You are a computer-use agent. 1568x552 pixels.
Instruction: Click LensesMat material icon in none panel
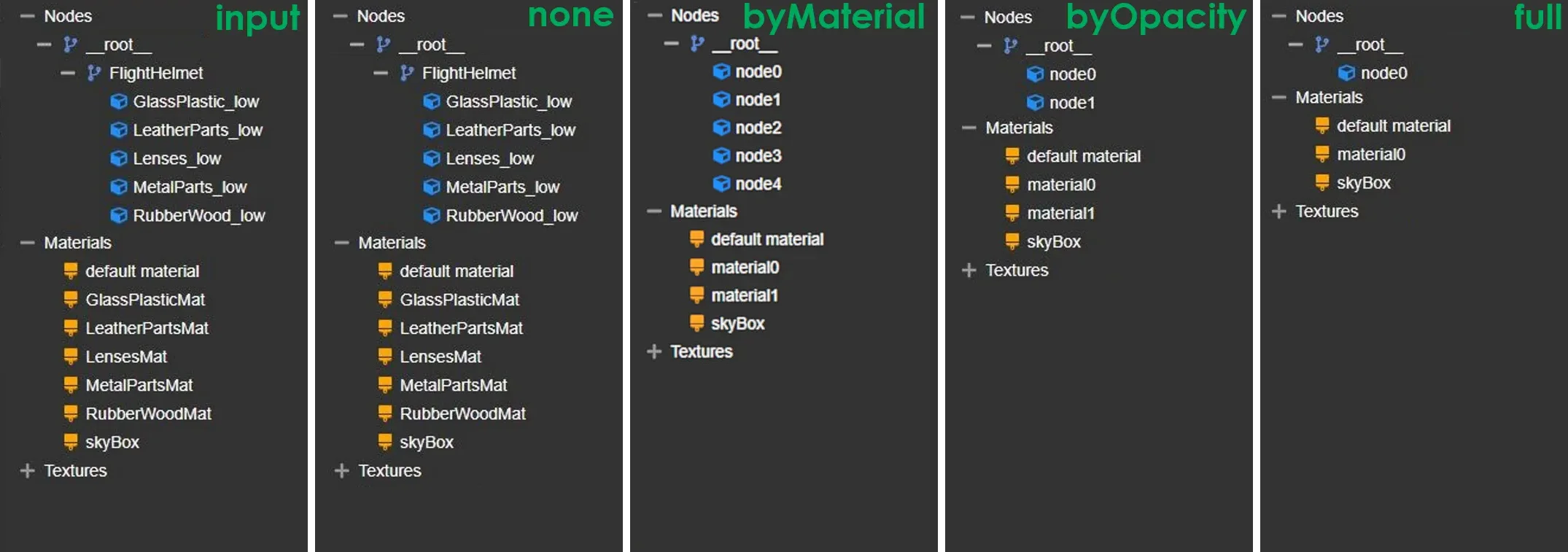[x=385, y=357]
